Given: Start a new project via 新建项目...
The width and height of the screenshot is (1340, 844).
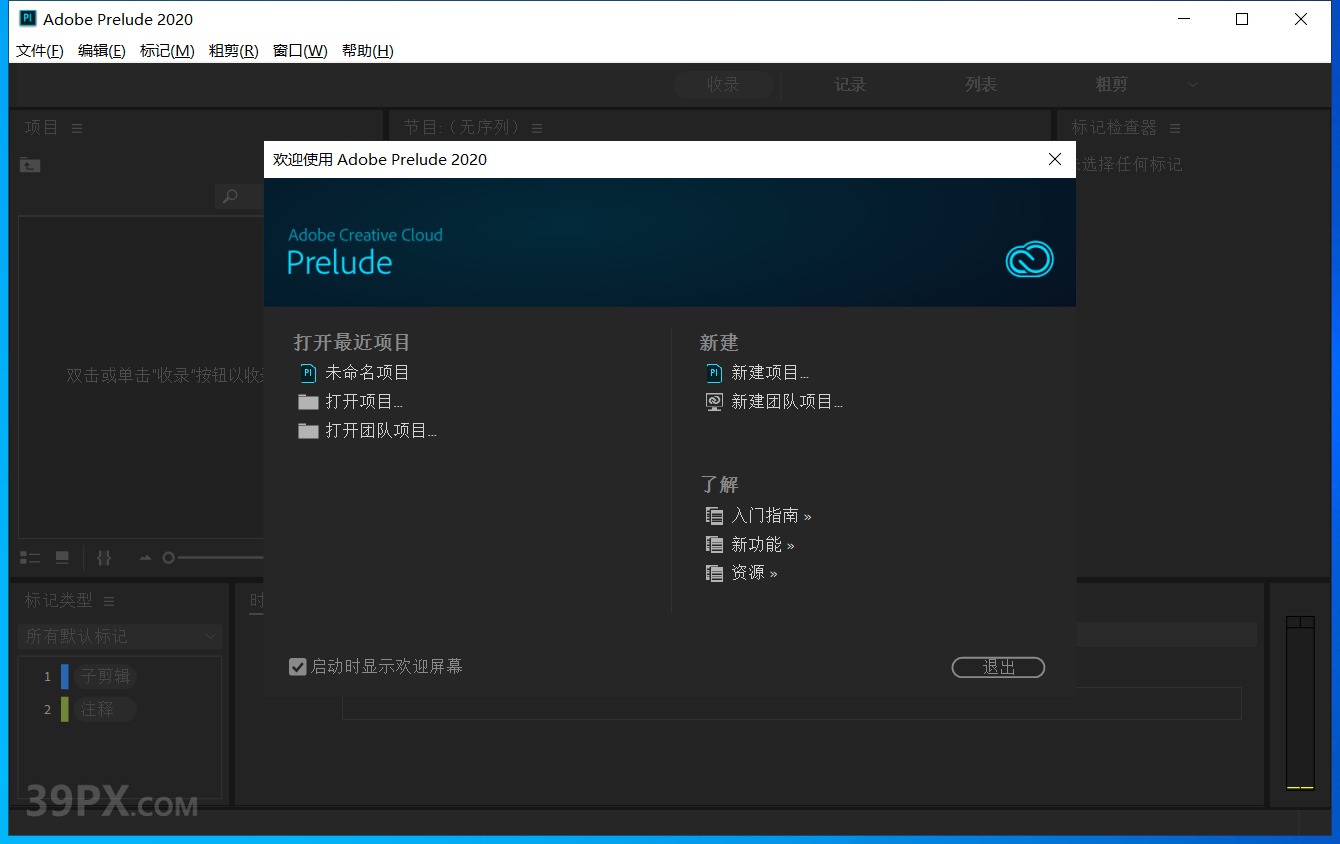Looking at the screenshot, I should (x=770, y=373).
